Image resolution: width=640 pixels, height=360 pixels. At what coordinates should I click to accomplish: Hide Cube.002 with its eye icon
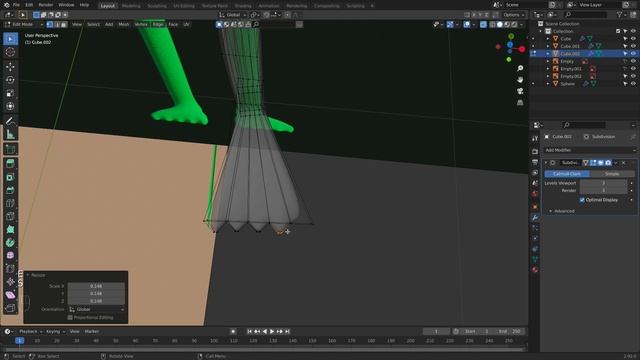[x=633, y=53]
